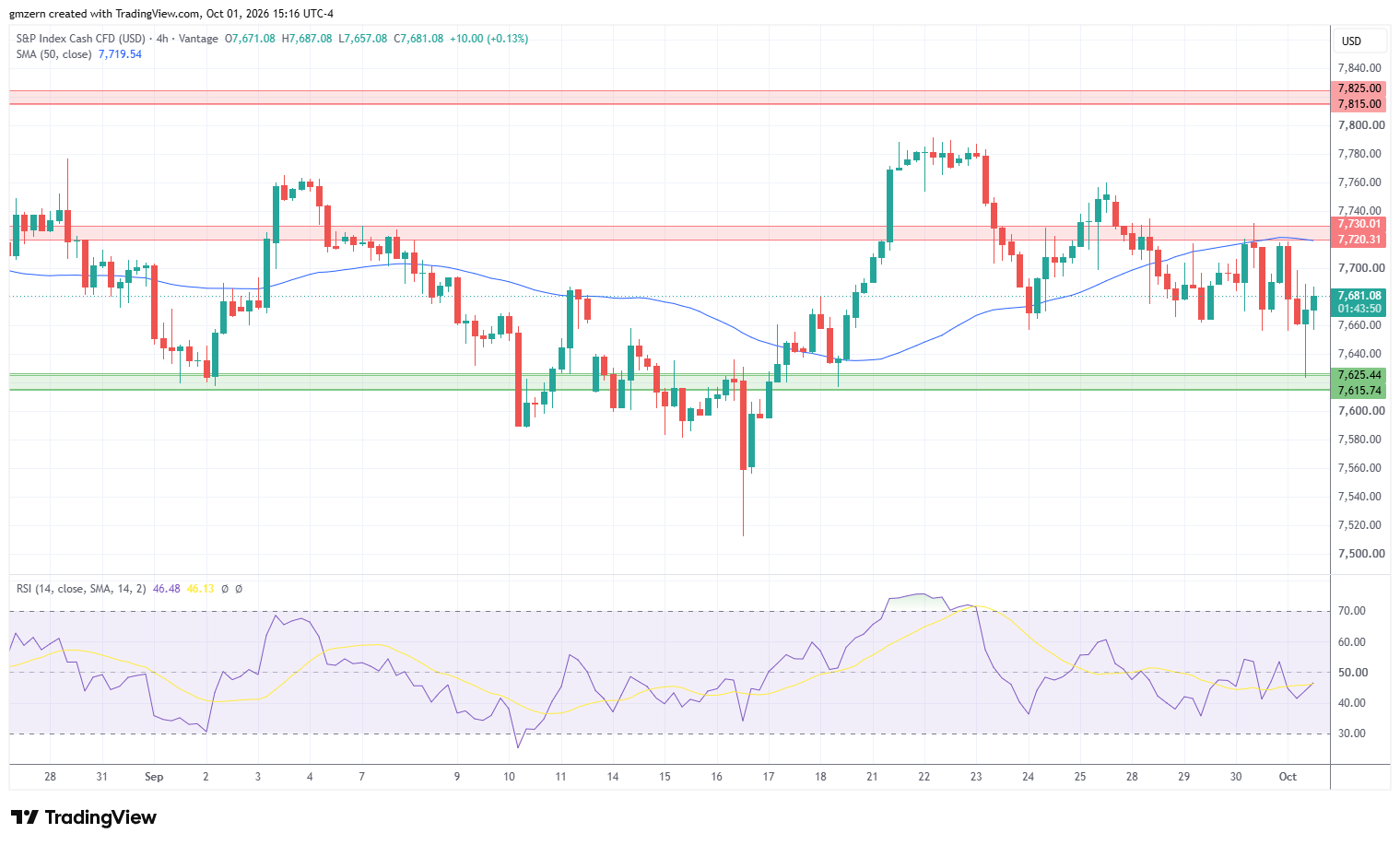Select the 7,825.00 resistance price label

(x=1359, y=88)
